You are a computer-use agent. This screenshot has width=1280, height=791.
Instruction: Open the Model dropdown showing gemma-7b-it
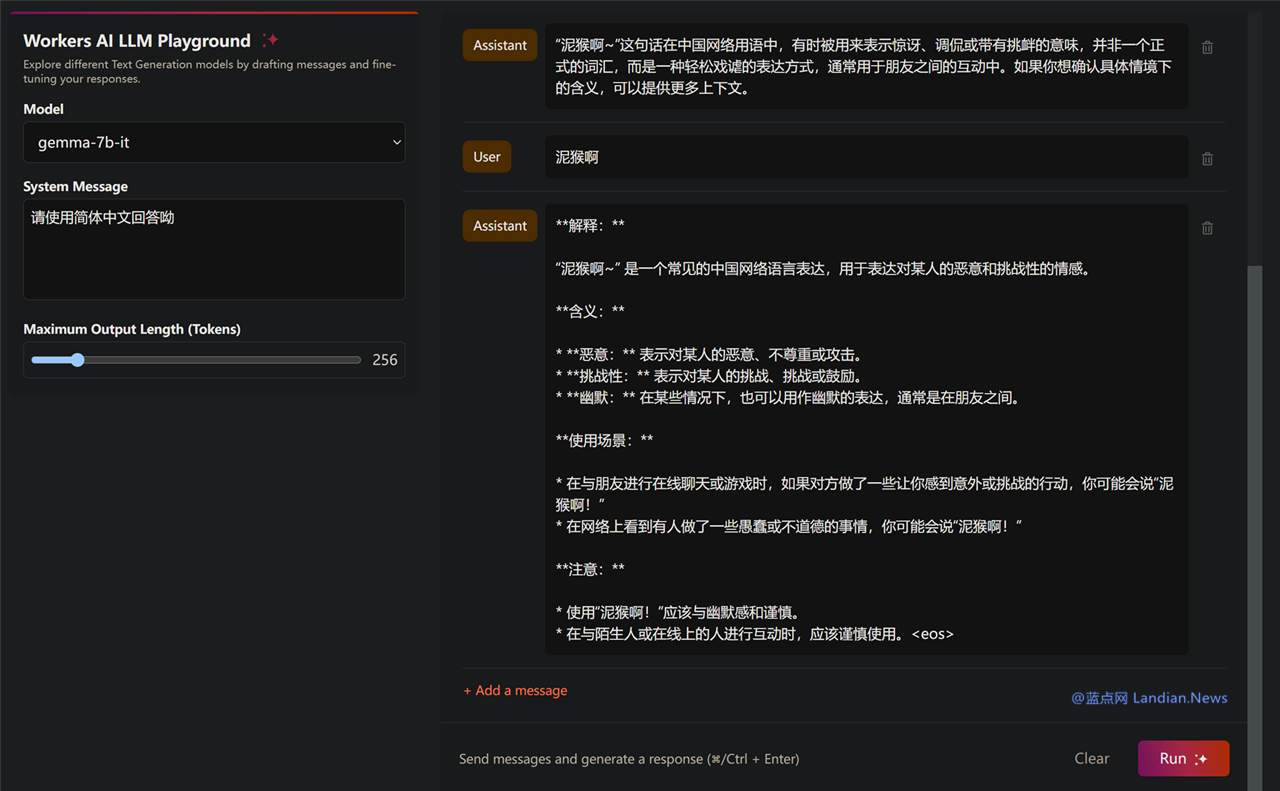pyautogui.click(x=214, y=143)
